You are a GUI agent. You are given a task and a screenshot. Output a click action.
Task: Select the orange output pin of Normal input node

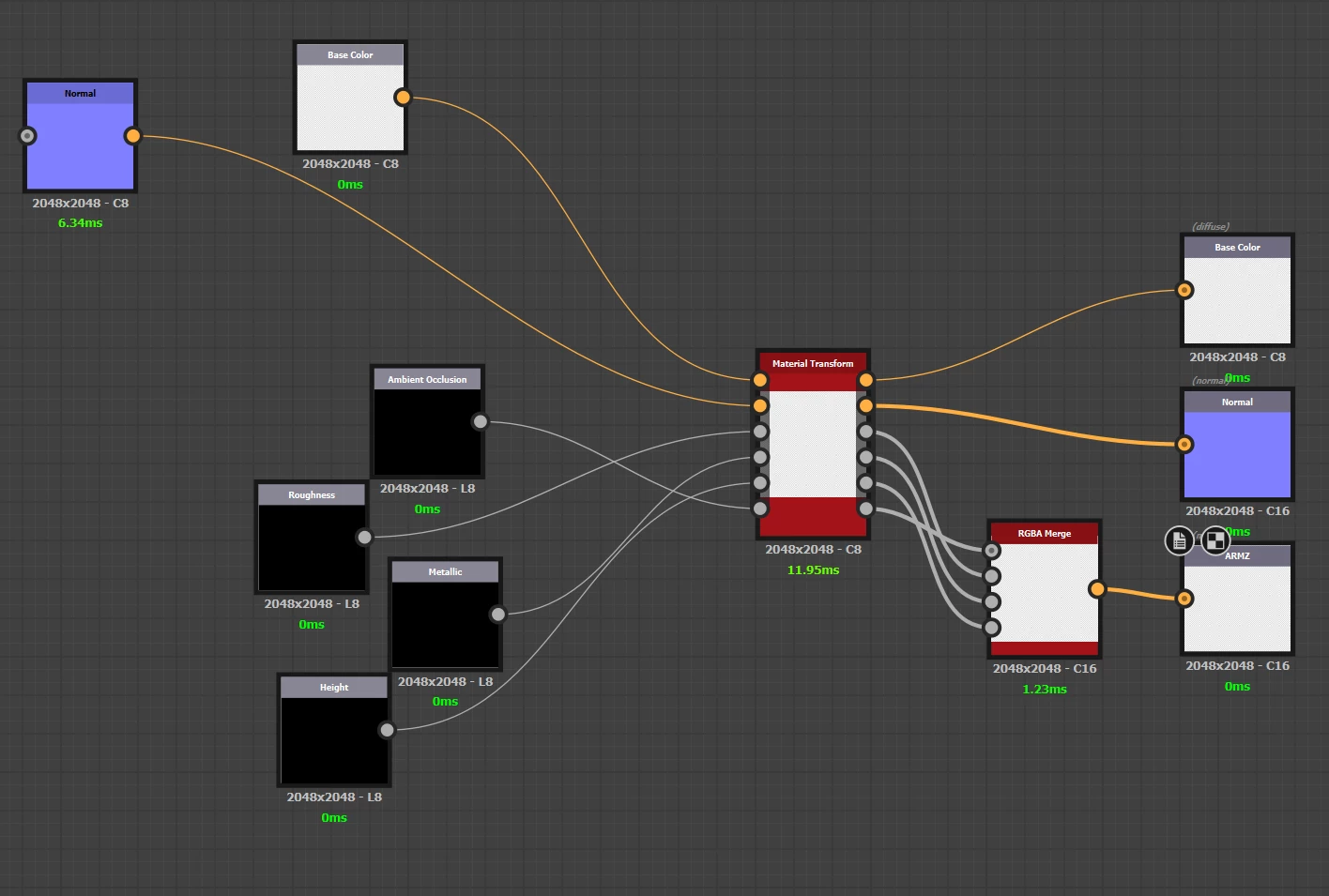[132, 136]
